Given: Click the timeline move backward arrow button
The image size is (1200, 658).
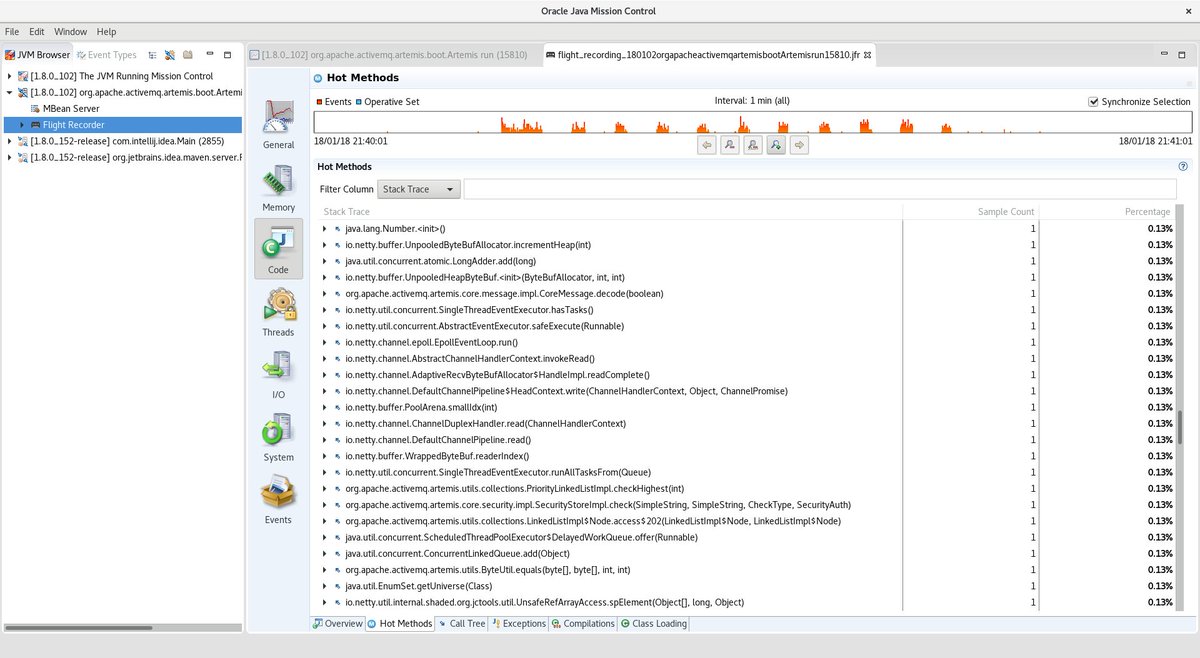Looking at the screenshot, I should tap(707, 145).
